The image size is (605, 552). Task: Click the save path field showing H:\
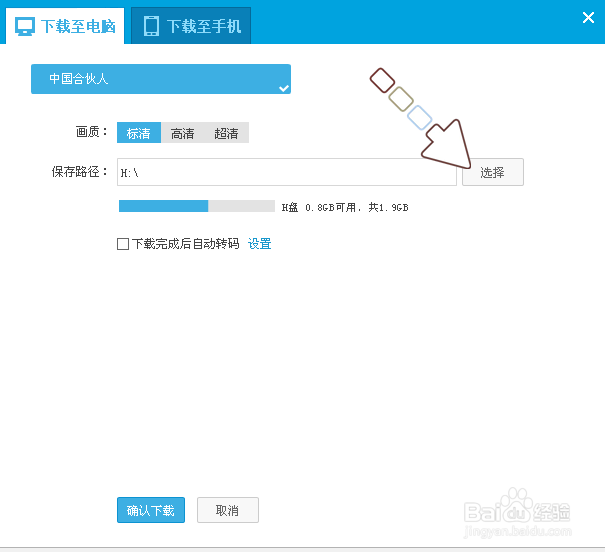287,172
